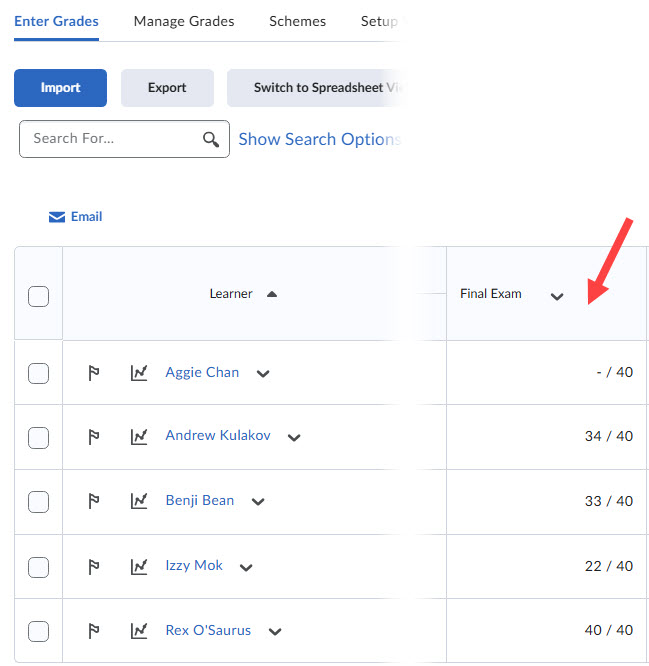This screenshot has width=649, height=666.
Task: Open the dropdown arrow next to Rex O'Saurus
Action: tap(275, 632)
